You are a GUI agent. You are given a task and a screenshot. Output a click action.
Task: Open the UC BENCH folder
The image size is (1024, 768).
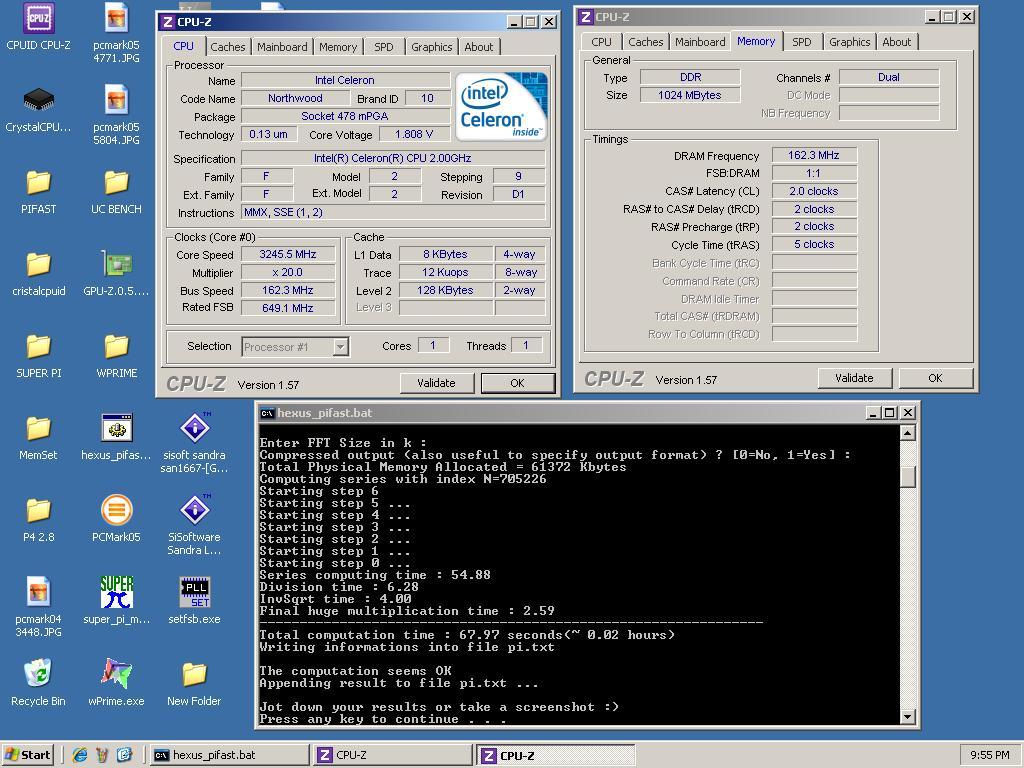116,191
